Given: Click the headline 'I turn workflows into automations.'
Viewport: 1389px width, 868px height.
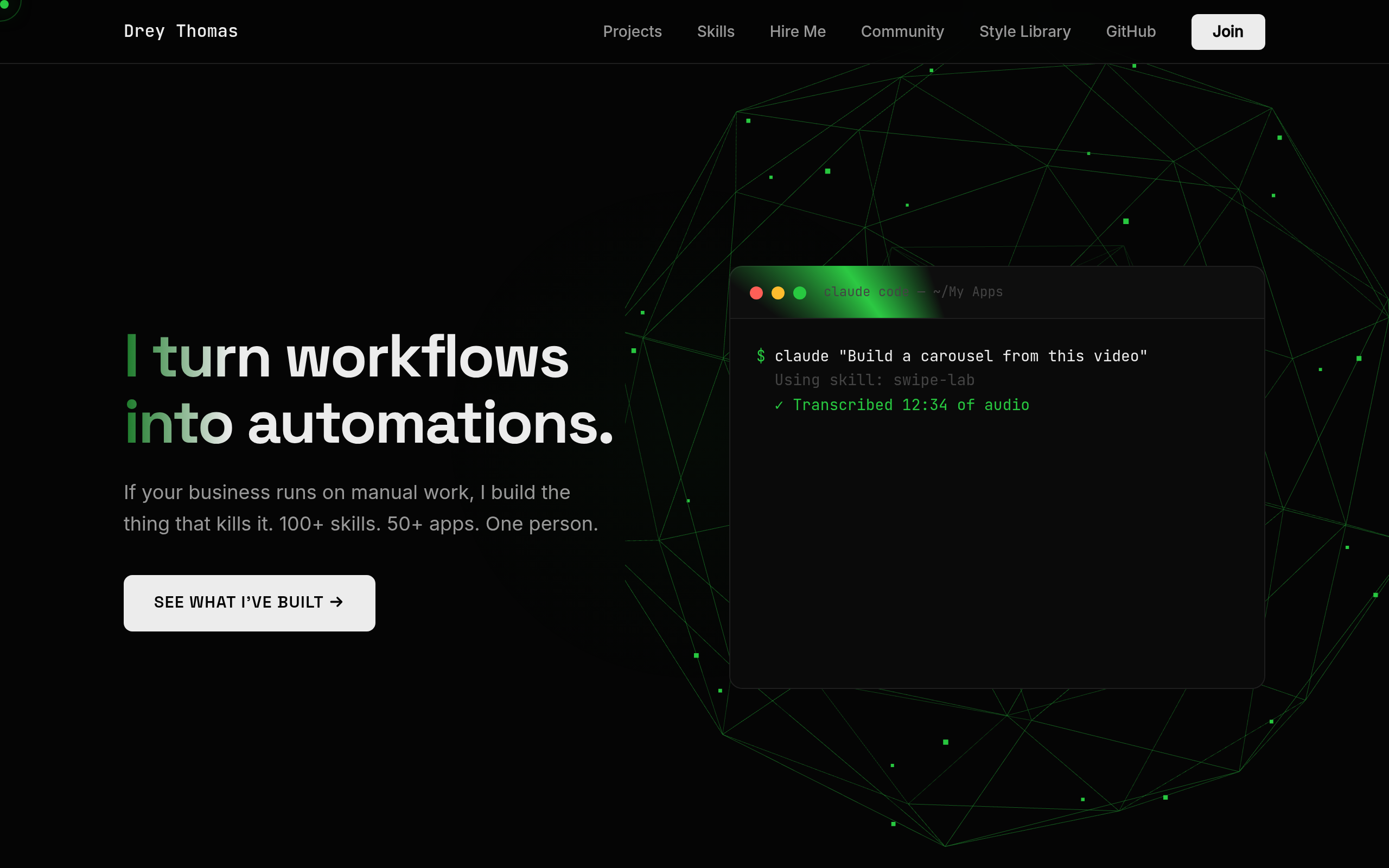Looking at the screenshot, I should [x=368, y=390].
